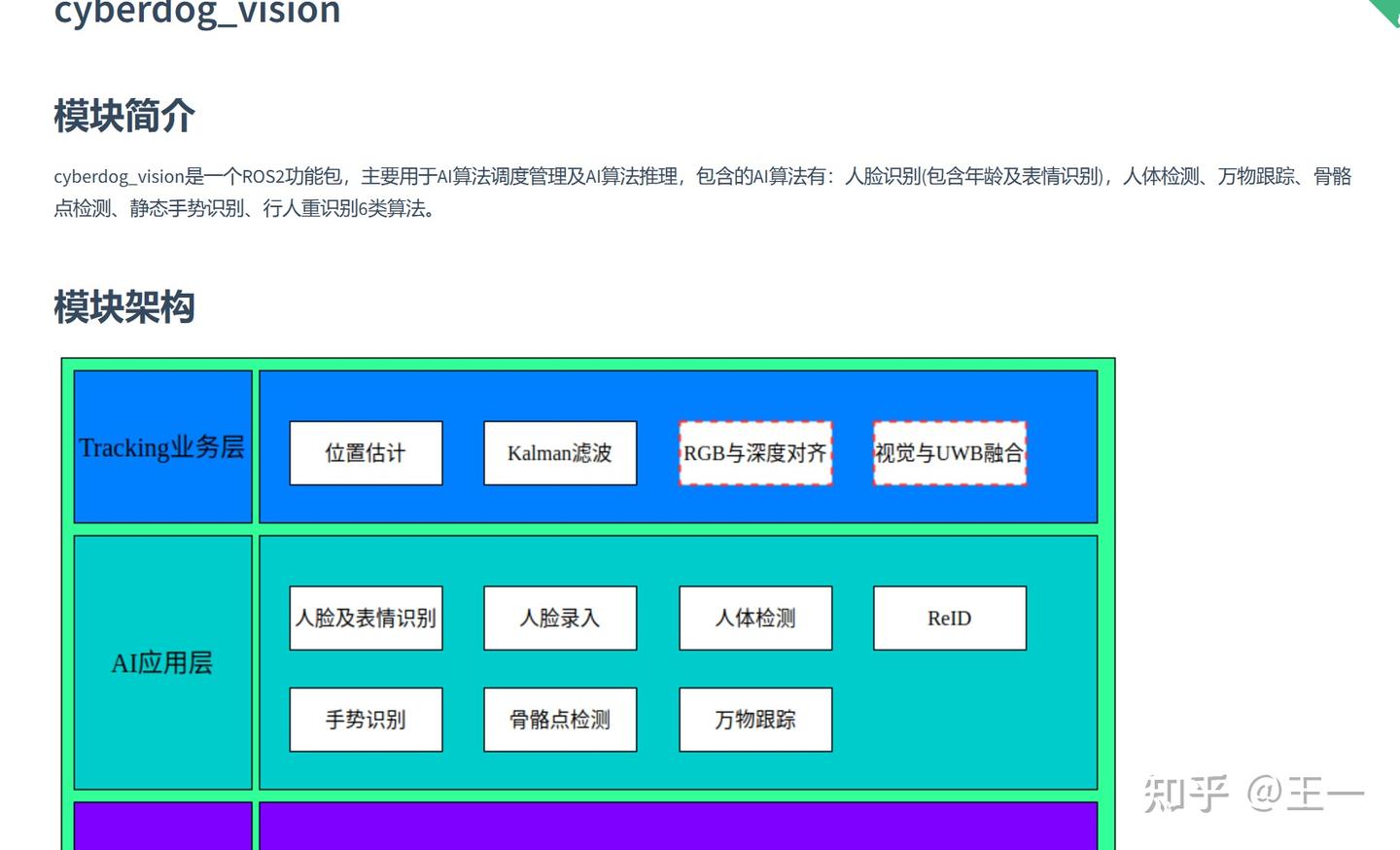Screen dimensions: 1400x850
Task: Click the 手势识别 module box
Action: (366, 720)
